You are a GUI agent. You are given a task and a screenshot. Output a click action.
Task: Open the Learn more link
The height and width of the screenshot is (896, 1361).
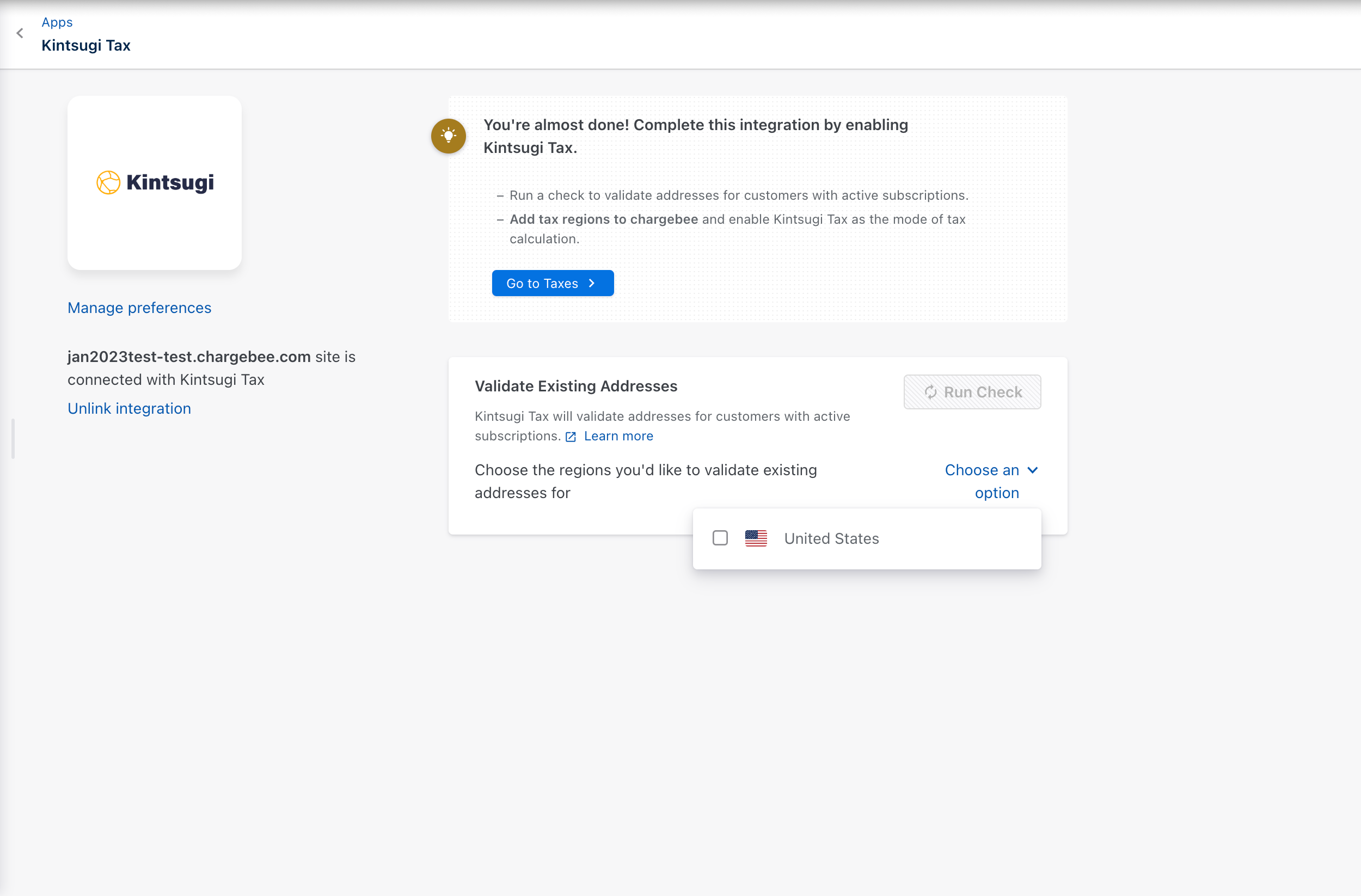click(618, 435)
